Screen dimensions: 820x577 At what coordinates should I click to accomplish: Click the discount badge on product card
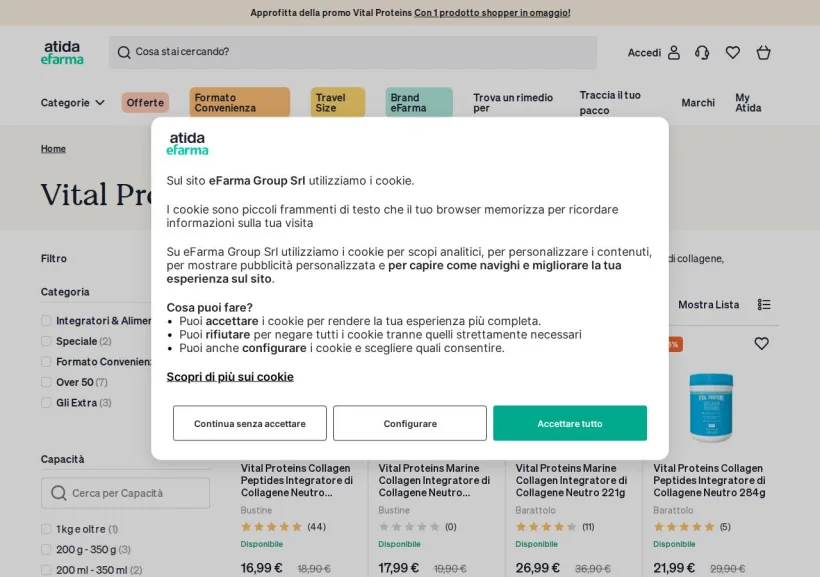tap(675, 344)
